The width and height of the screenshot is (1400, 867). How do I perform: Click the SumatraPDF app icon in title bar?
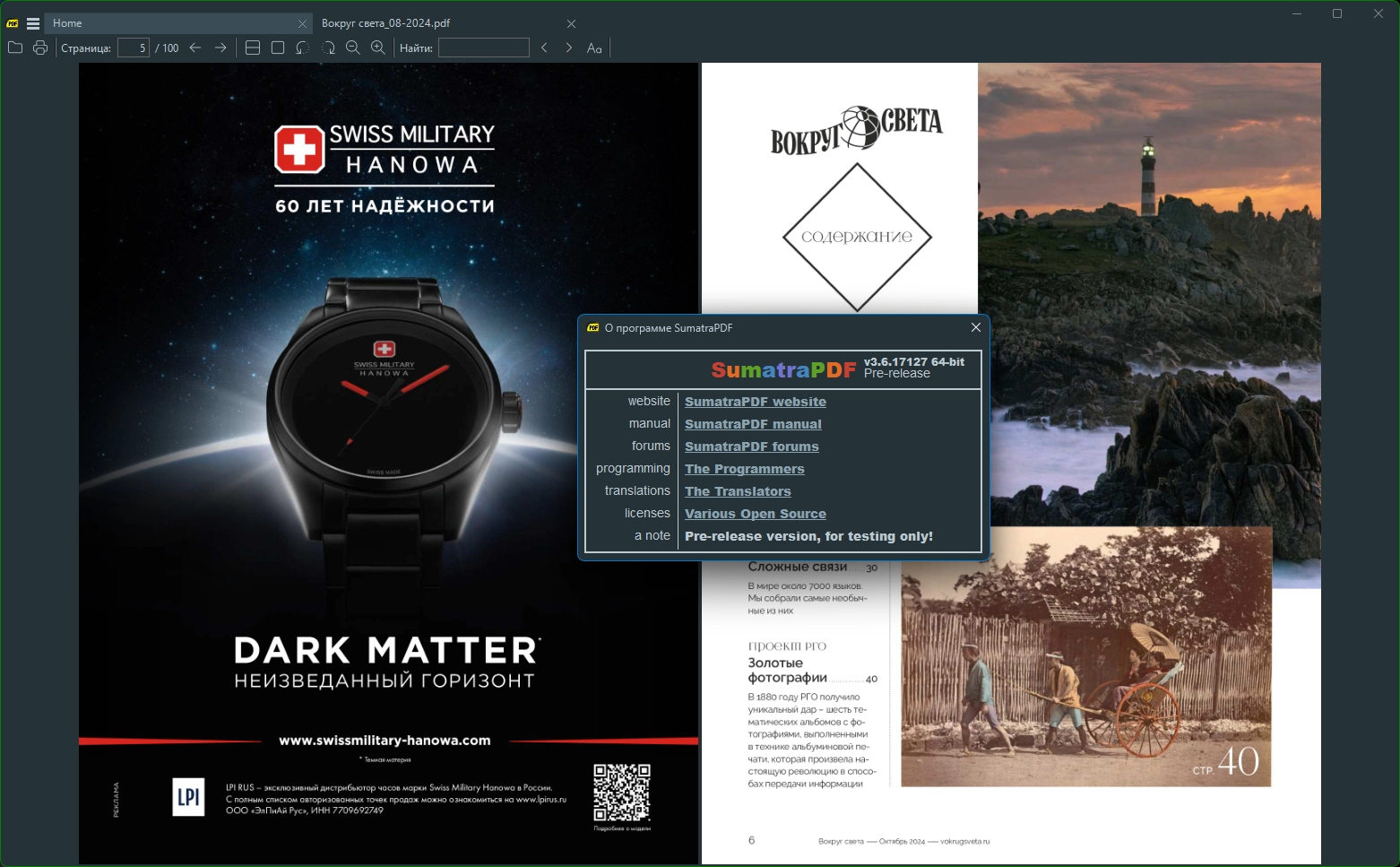(x=13, y=23)
